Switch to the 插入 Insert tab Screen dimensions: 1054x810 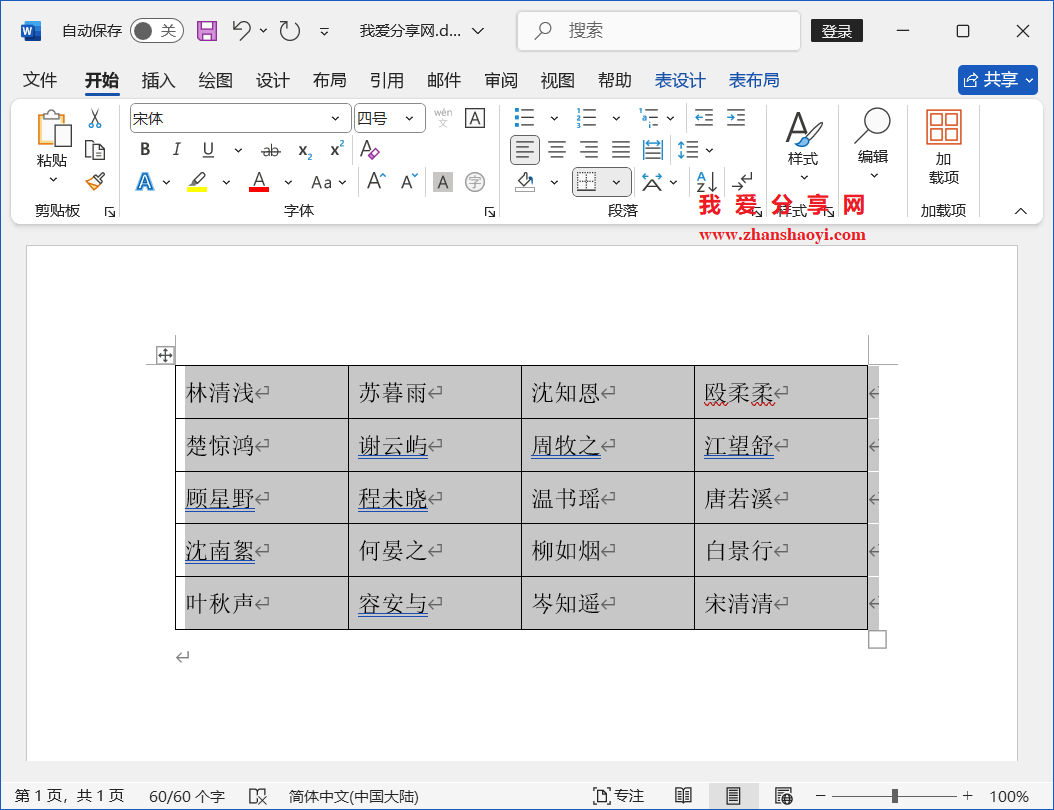(159, 81)
